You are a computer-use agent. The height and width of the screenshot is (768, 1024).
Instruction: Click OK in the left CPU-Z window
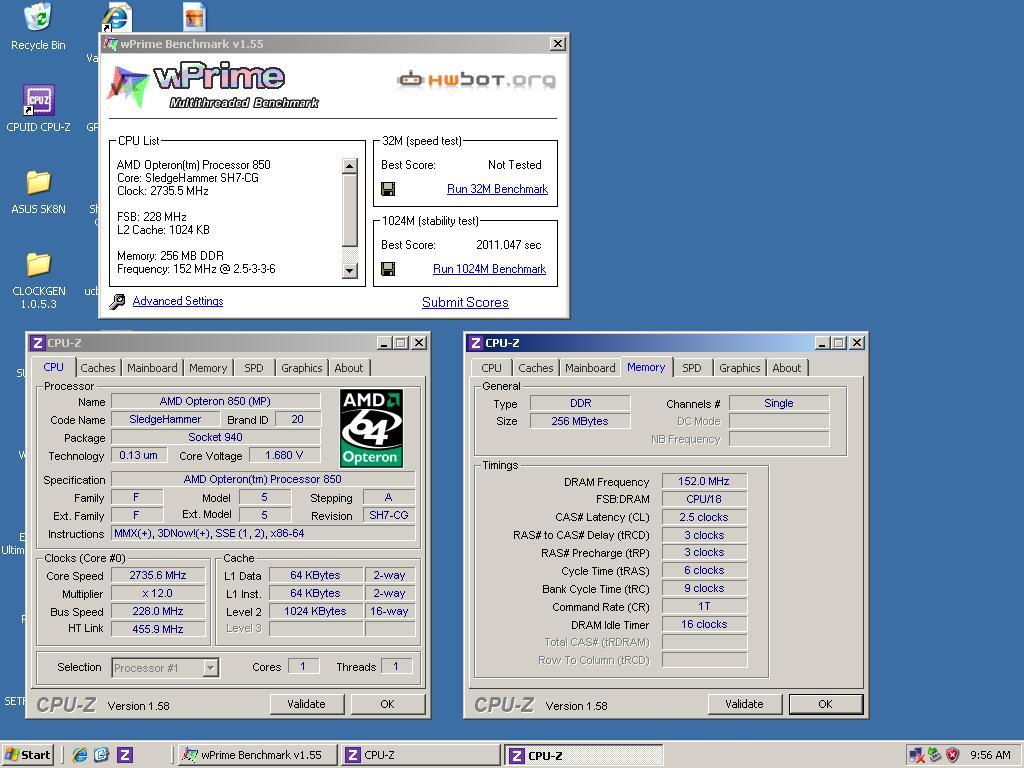[x=387, y=704]
